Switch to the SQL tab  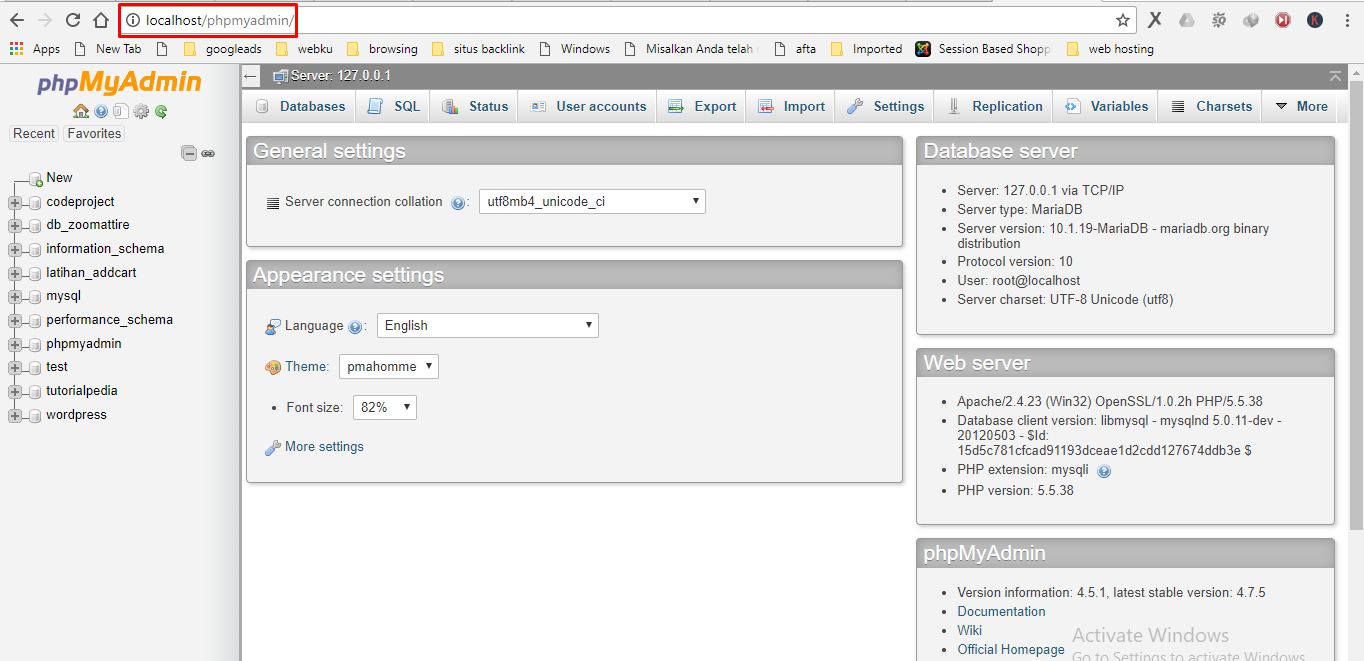[x=395, y=106]
